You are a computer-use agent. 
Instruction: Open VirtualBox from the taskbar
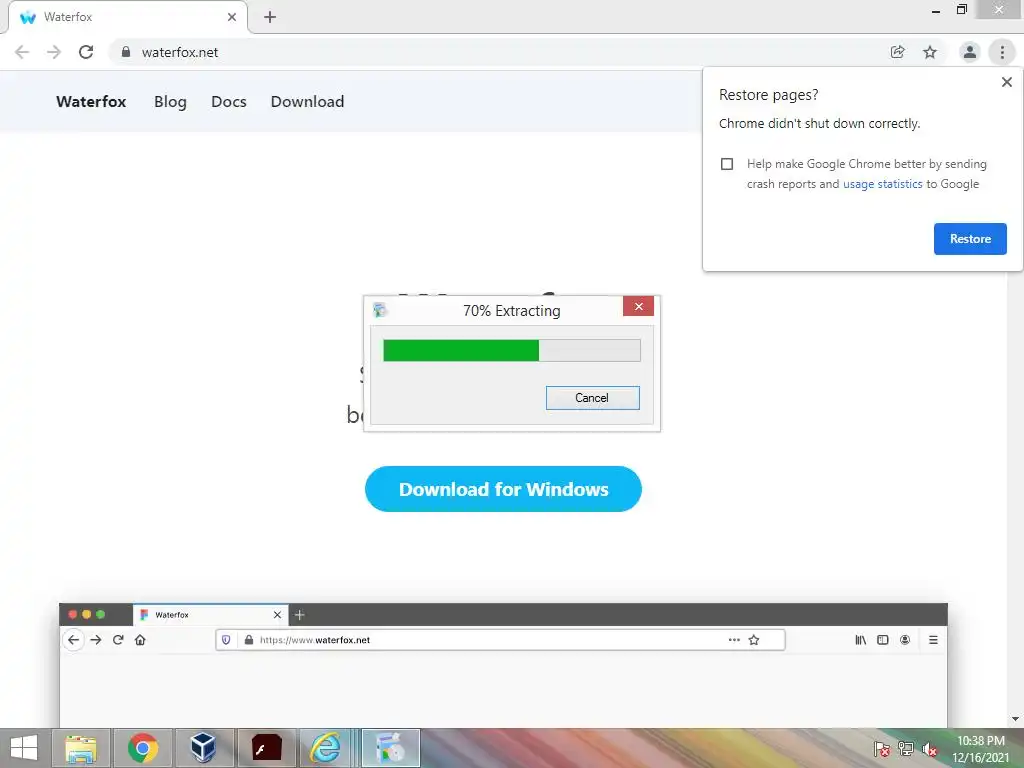pos(204,748)
